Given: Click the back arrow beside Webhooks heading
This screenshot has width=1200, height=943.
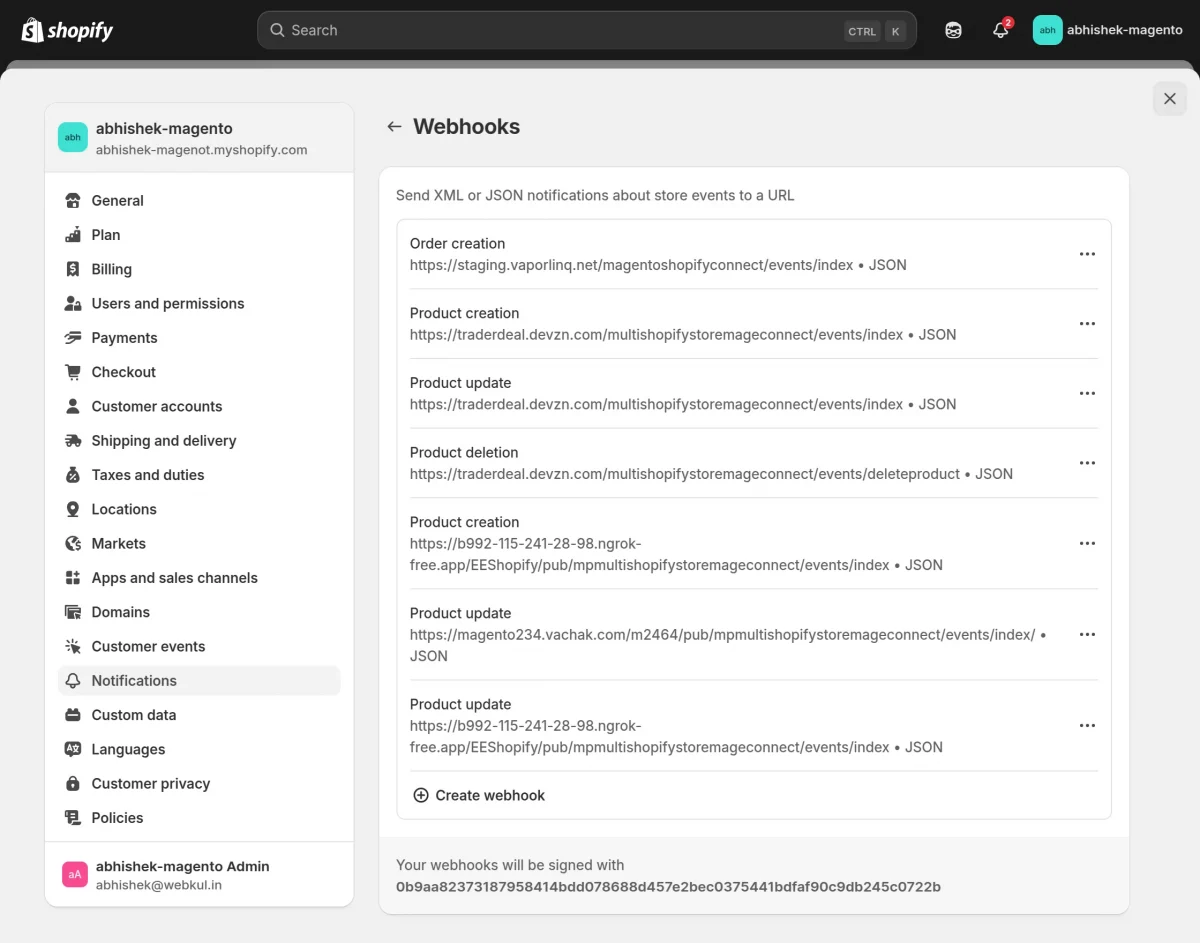Looking at the screenshot, I should pos(394,126).
